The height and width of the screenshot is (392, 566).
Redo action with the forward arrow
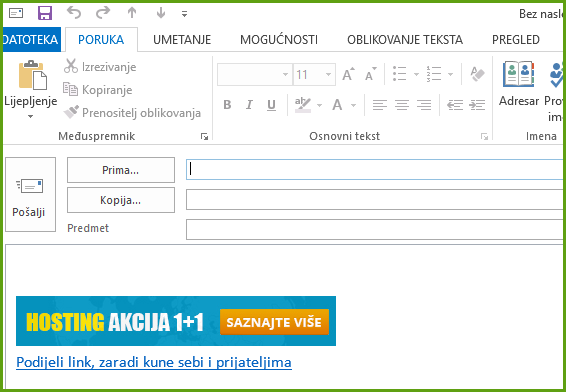103,13
